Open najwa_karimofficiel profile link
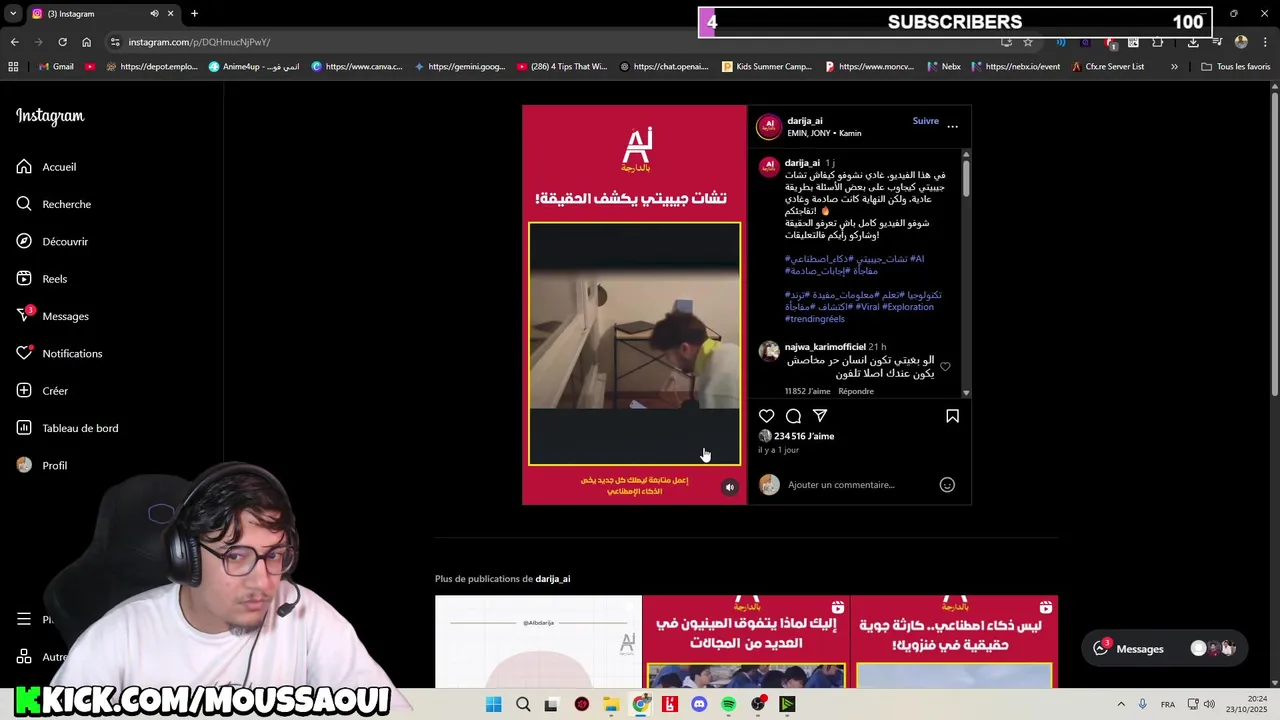The image size is (1280, 720). coord(825,347)
